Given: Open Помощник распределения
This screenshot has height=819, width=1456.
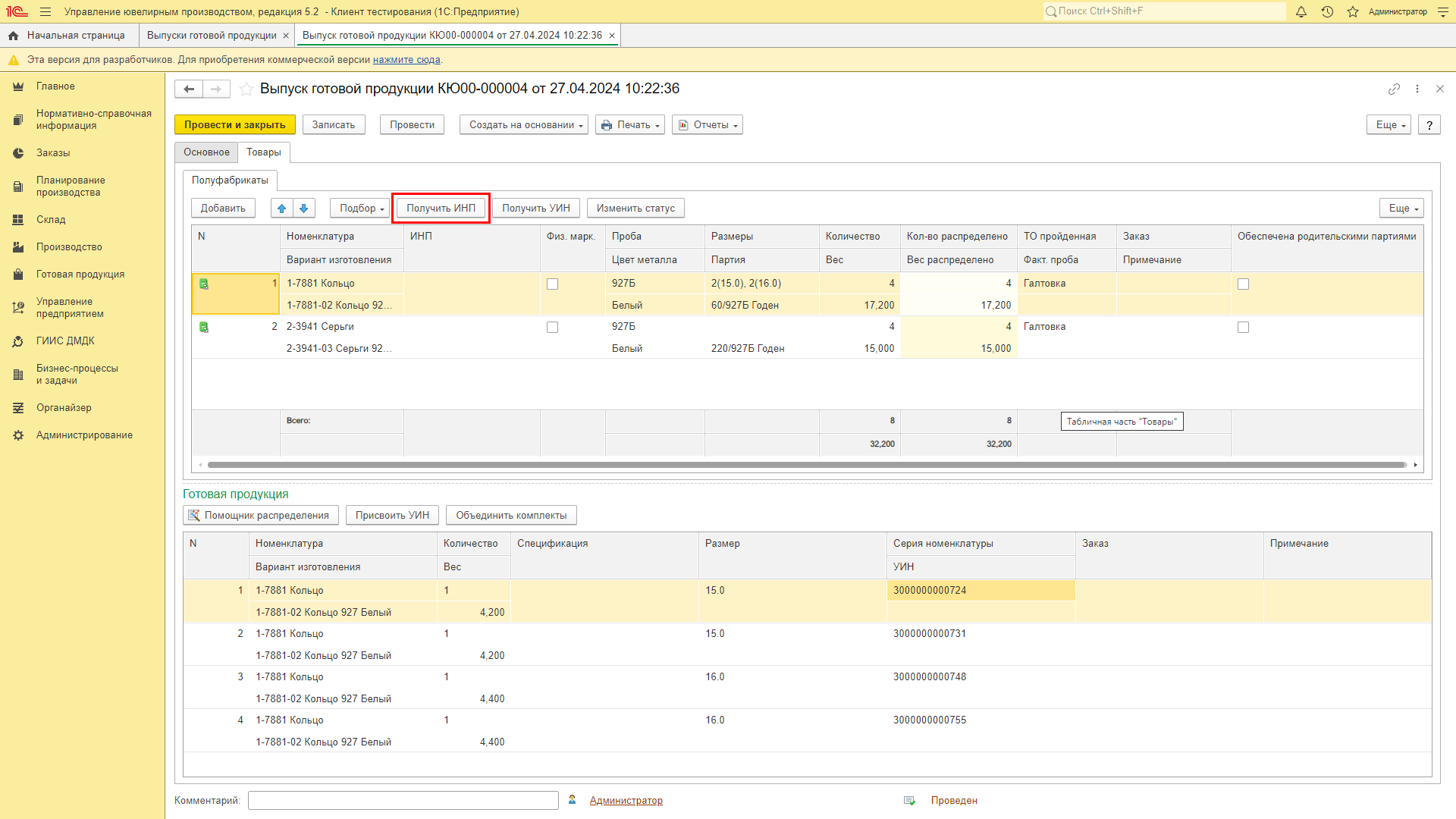Looking at the screenshot, I should (x=260, y=516).
